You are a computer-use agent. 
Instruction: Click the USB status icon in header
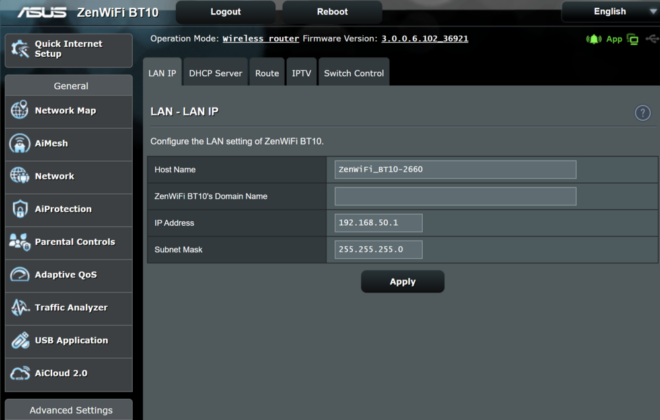point(652,39)
